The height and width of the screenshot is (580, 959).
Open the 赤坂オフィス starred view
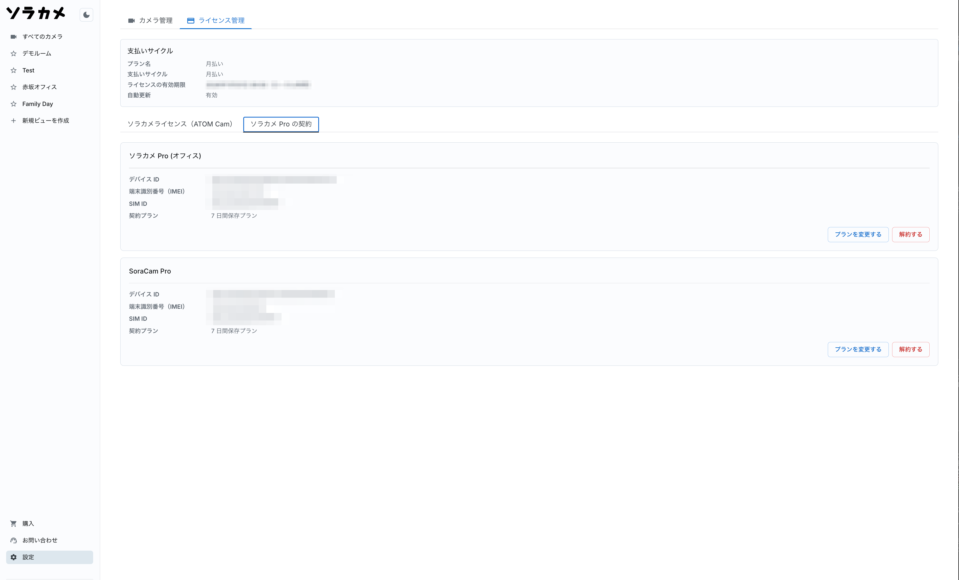[x=50, y=87]
